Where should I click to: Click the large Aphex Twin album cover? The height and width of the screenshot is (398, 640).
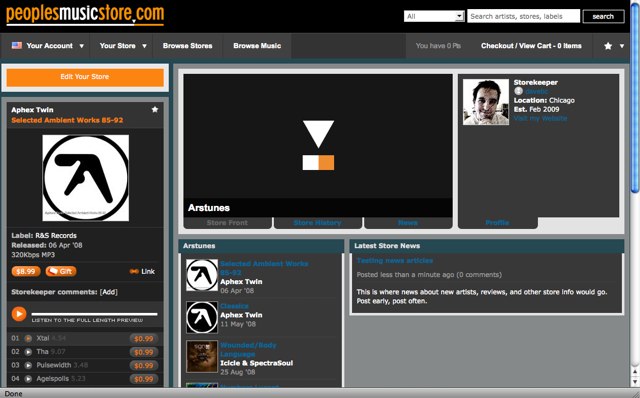[86, 178]
